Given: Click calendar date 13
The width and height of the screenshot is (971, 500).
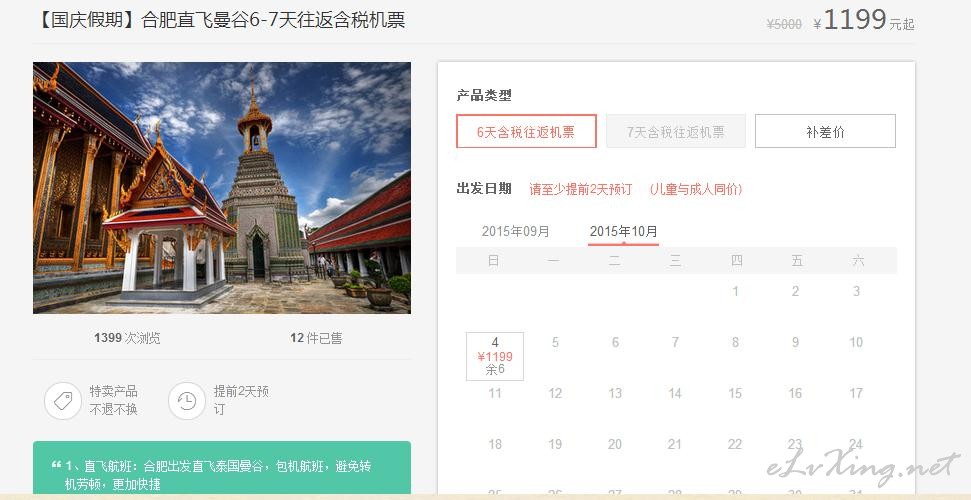Looking at the screenshot, I should point(615,393).
